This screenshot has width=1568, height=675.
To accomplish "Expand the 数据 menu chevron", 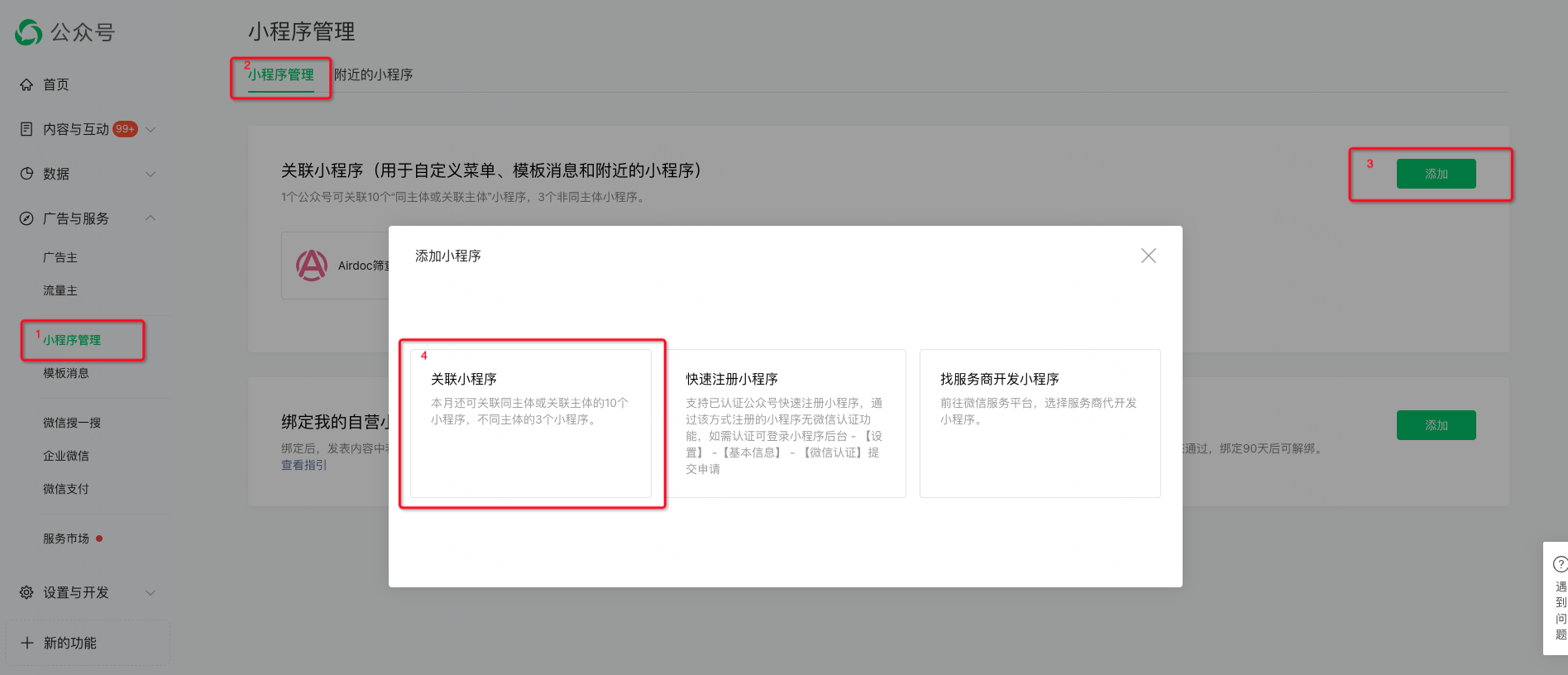I will 151,174.
